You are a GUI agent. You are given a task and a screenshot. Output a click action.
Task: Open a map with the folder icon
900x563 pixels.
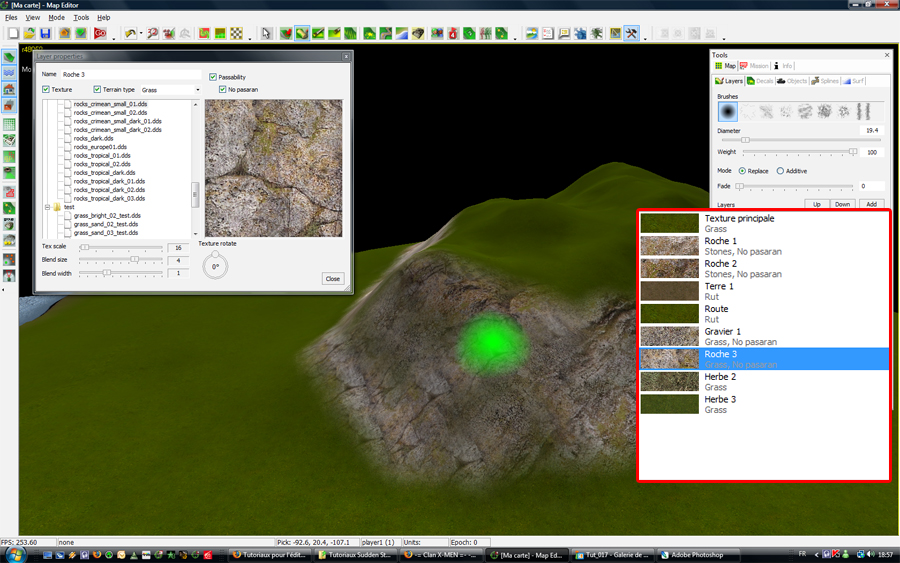tap(29, 33)
